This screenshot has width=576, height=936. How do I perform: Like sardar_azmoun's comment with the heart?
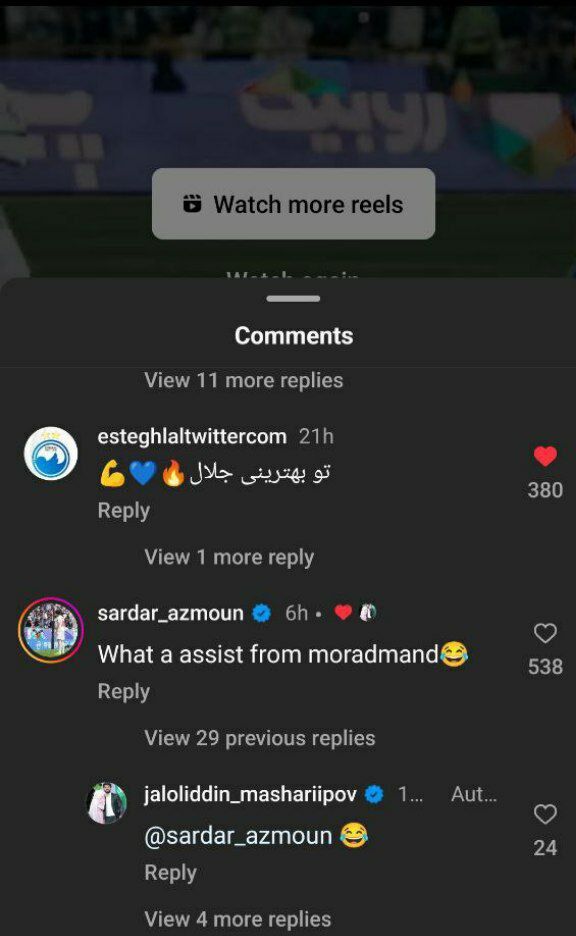click(545, 633)
